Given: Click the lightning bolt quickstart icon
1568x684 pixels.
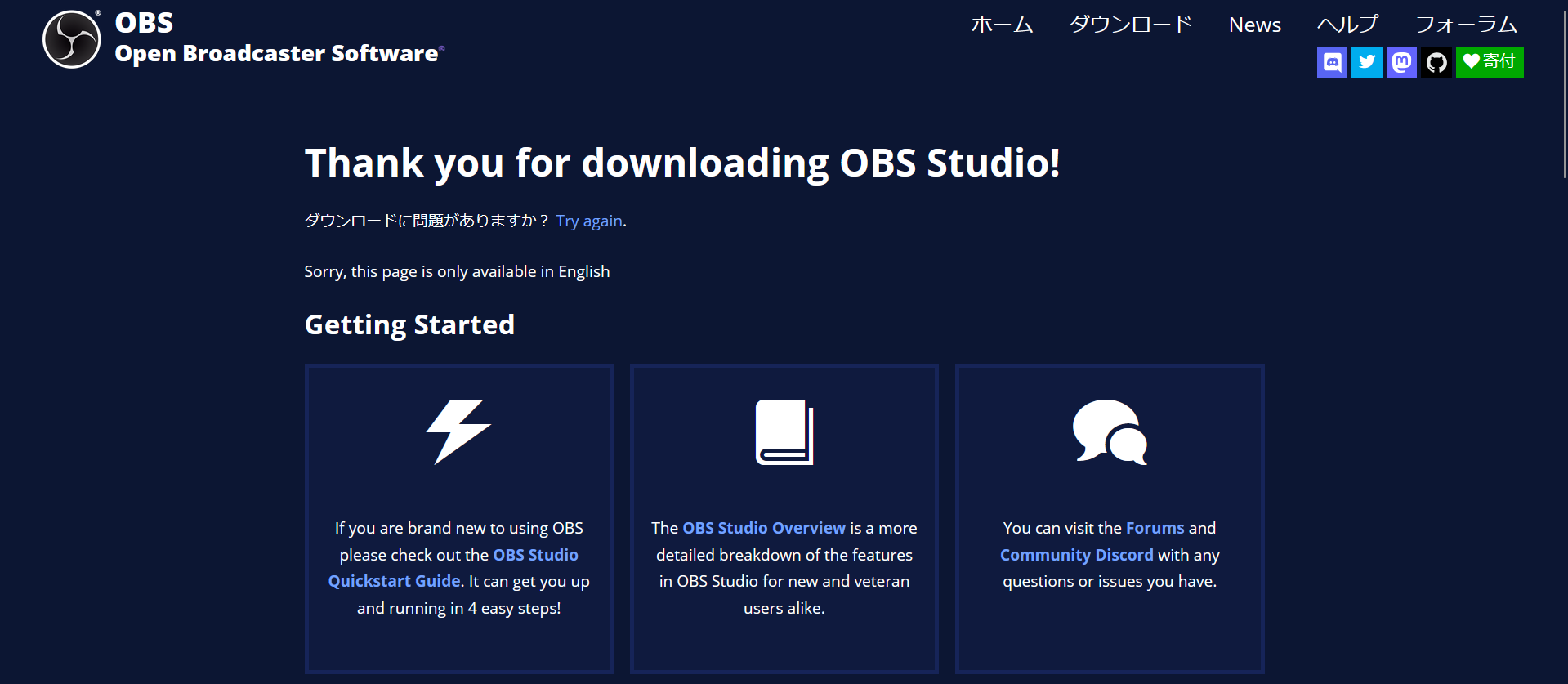Looking at the screenshot, I should [x=458, y=432].
